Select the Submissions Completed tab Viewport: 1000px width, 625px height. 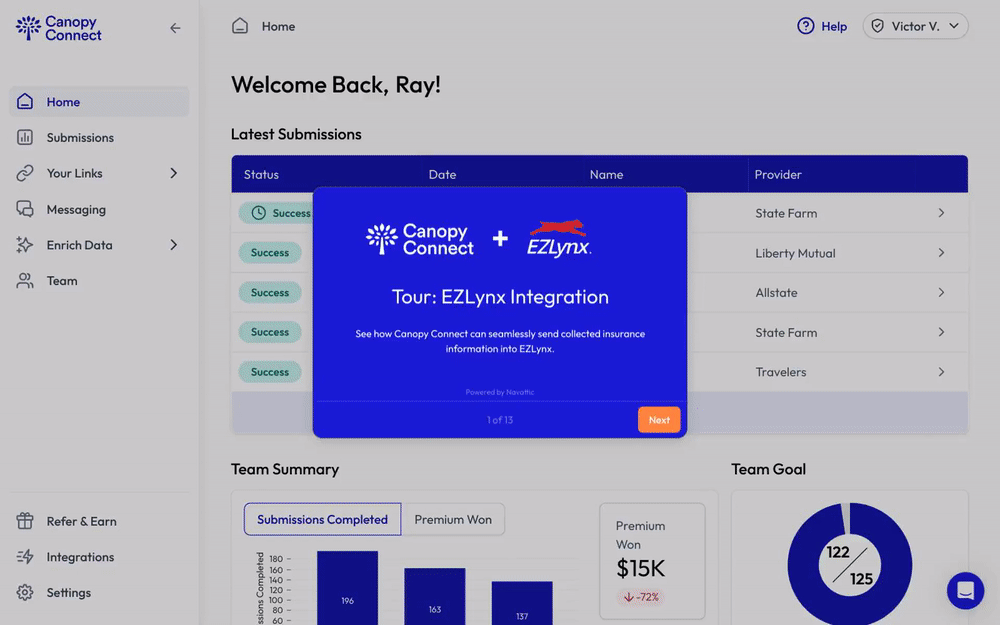322,519
